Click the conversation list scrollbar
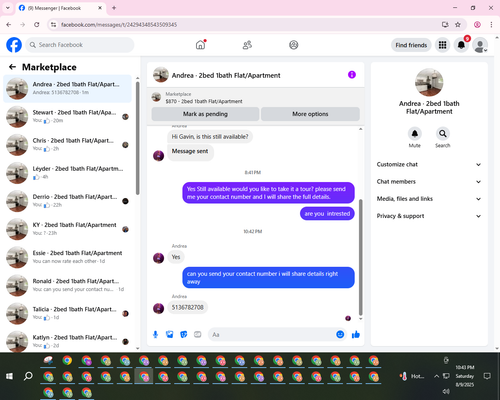500x400 pixels. pos(138,138)
